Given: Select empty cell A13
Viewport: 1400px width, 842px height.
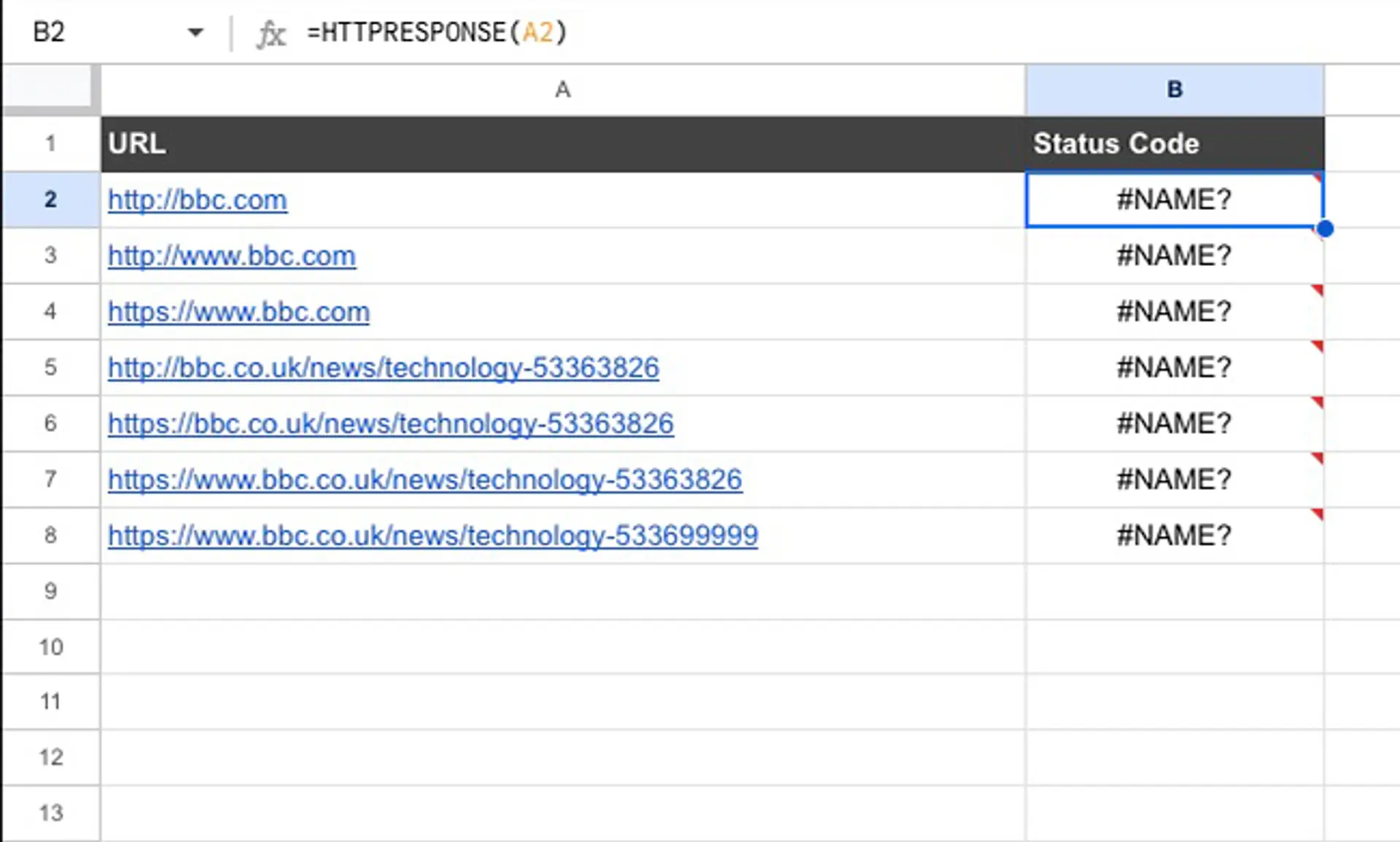Looking at the screenshot, I should tap(563, 814).
